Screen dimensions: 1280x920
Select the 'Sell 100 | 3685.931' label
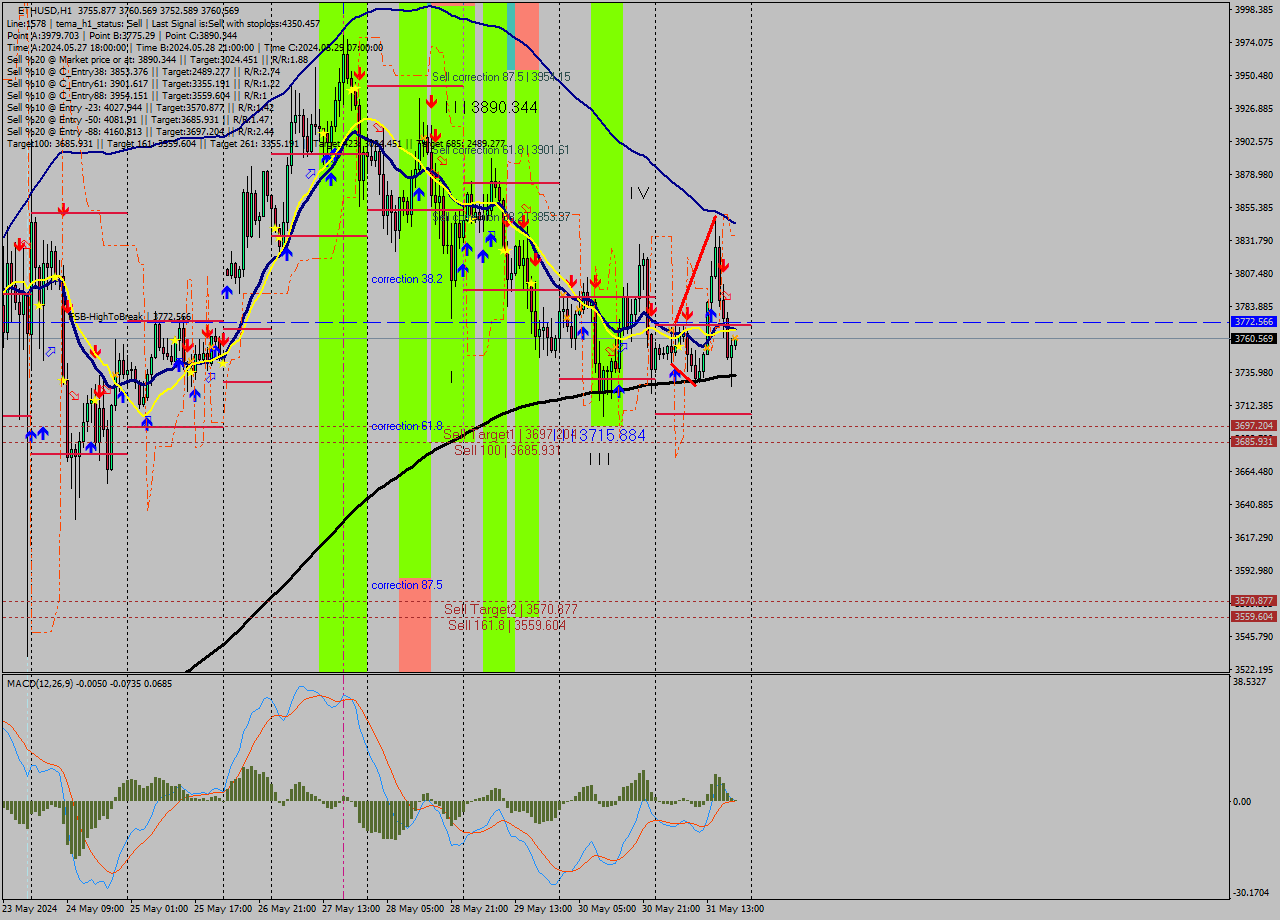tap(510, 451)
